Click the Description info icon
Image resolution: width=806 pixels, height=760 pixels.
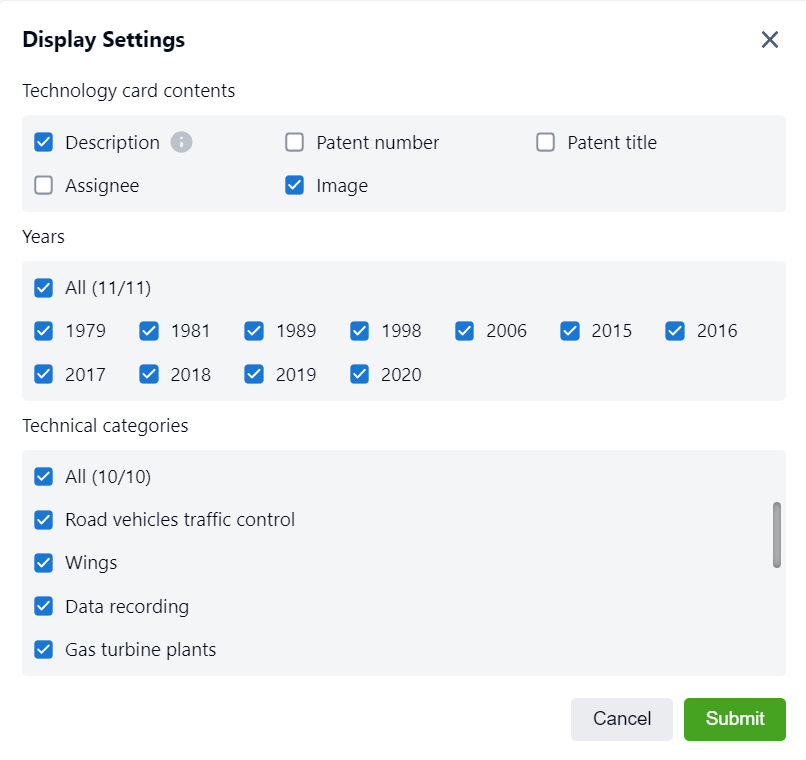point(181,142)
